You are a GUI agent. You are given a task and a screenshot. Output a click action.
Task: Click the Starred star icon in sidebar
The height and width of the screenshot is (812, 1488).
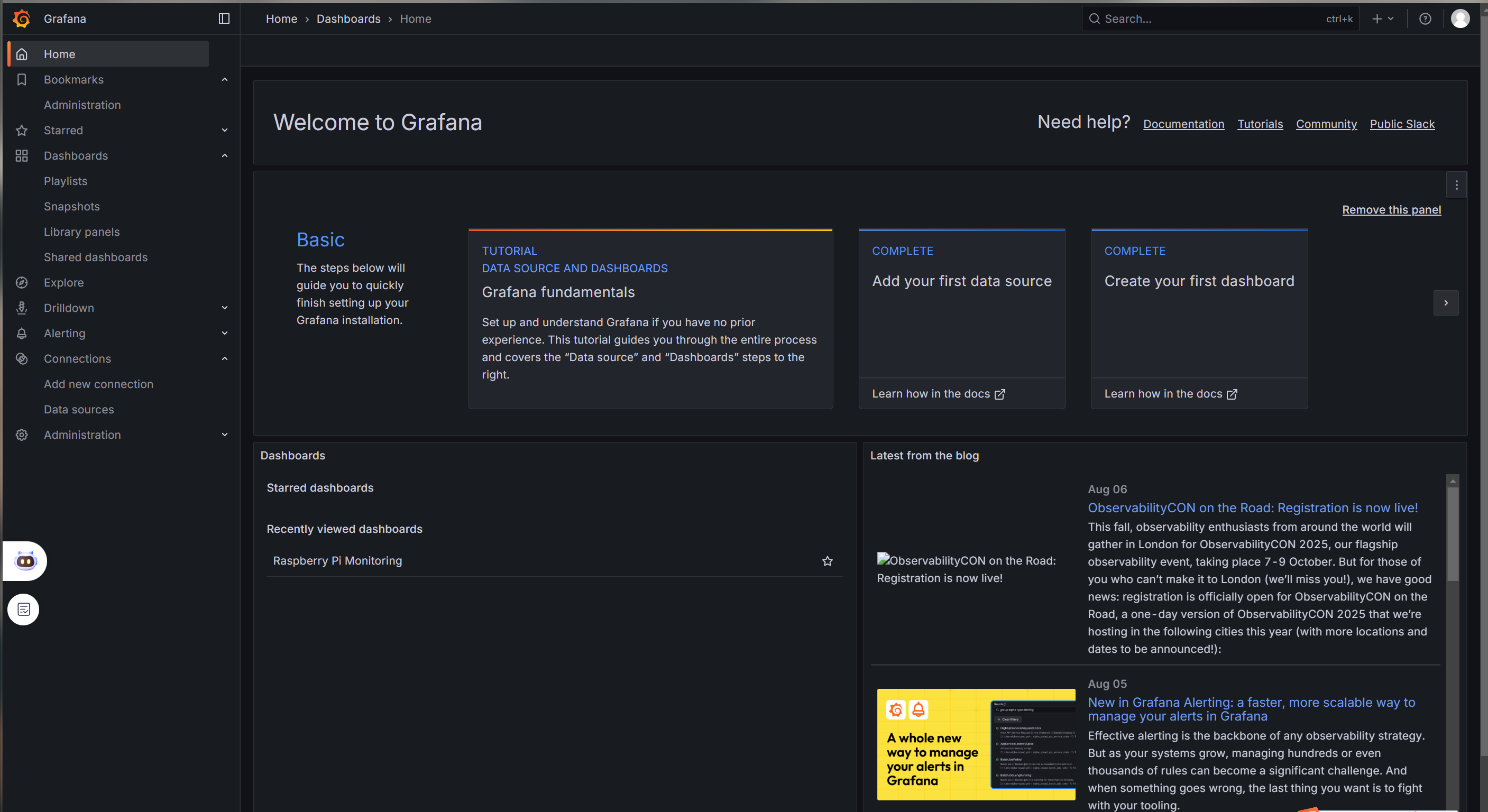pos(22,130)
